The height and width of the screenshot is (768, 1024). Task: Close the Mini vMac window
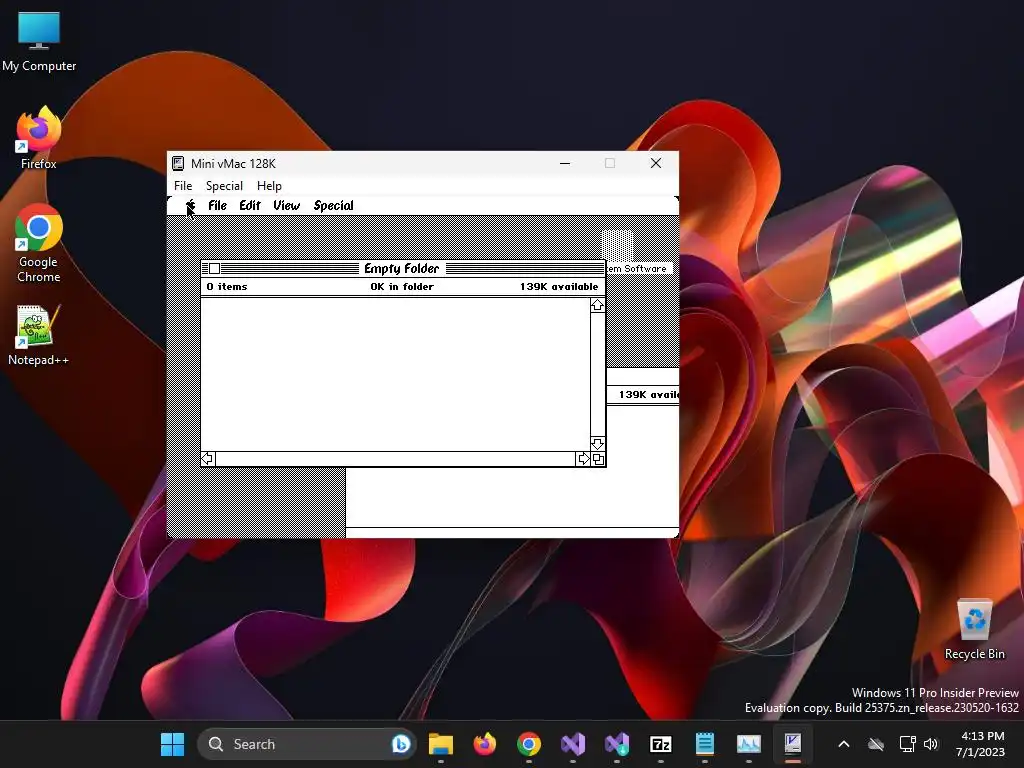tap(656, 163)
